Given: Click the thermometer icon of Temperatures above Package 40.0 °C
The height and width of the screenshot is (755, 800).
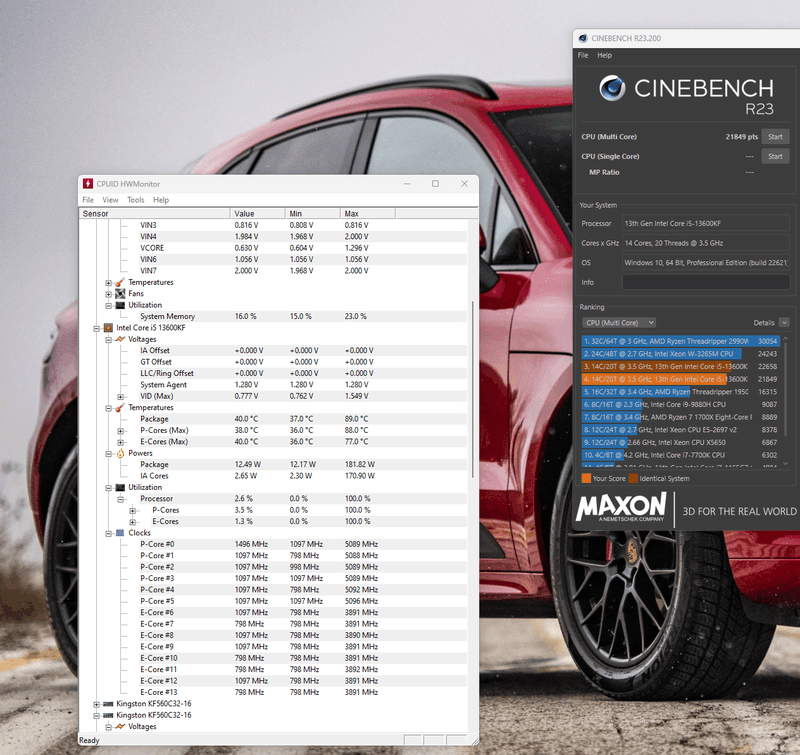Looking at the screenshot, I should coord(120,408).
